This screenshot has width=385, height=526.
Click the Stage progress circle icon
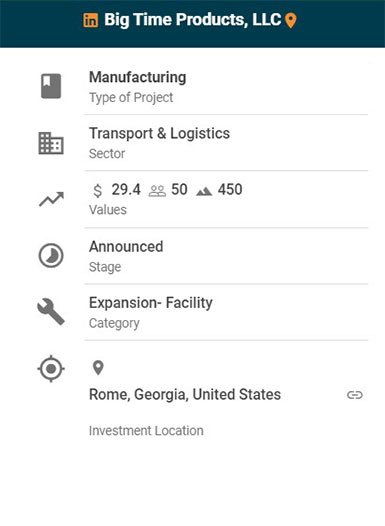(x=51, y=256)
